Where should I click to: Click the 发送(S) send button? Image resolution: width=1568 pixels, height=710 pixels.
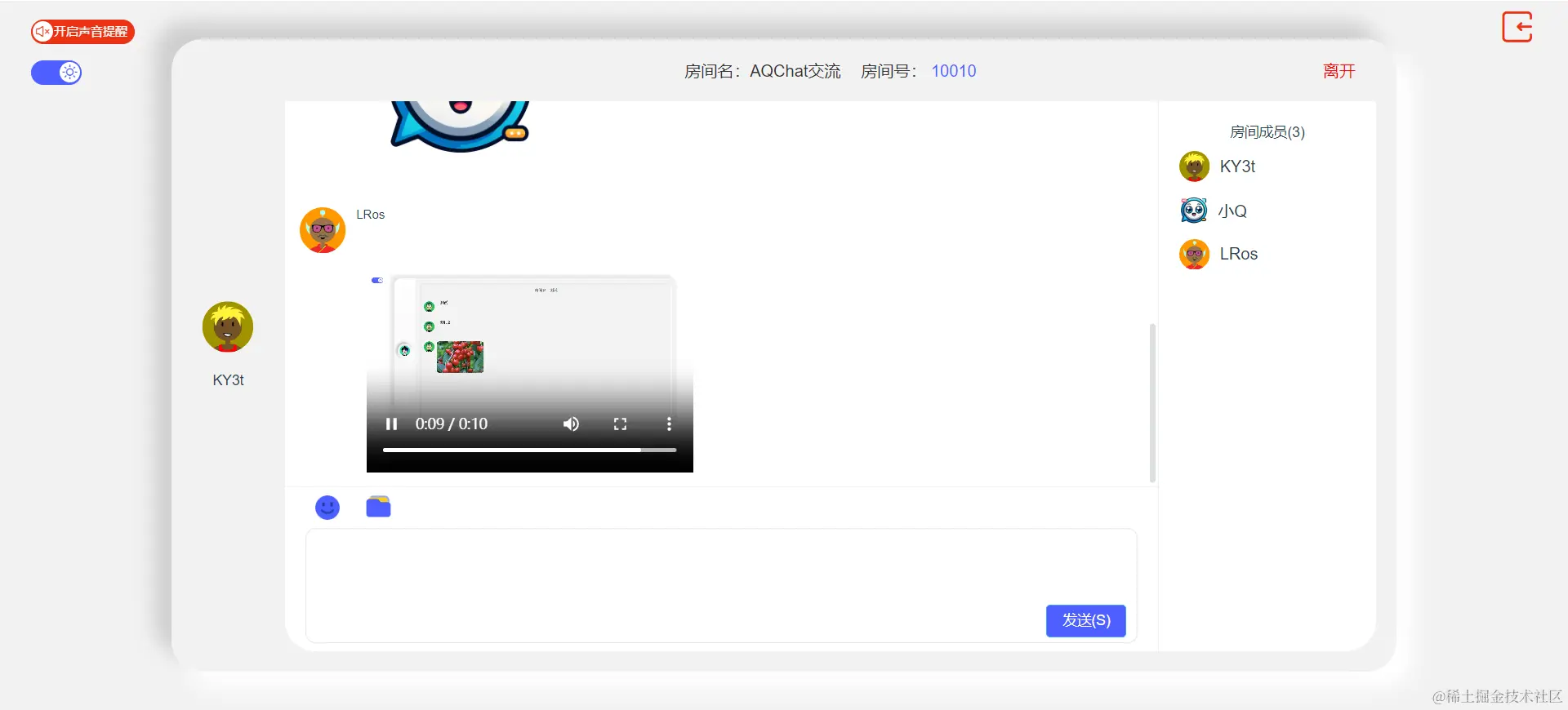point(1086,621)
